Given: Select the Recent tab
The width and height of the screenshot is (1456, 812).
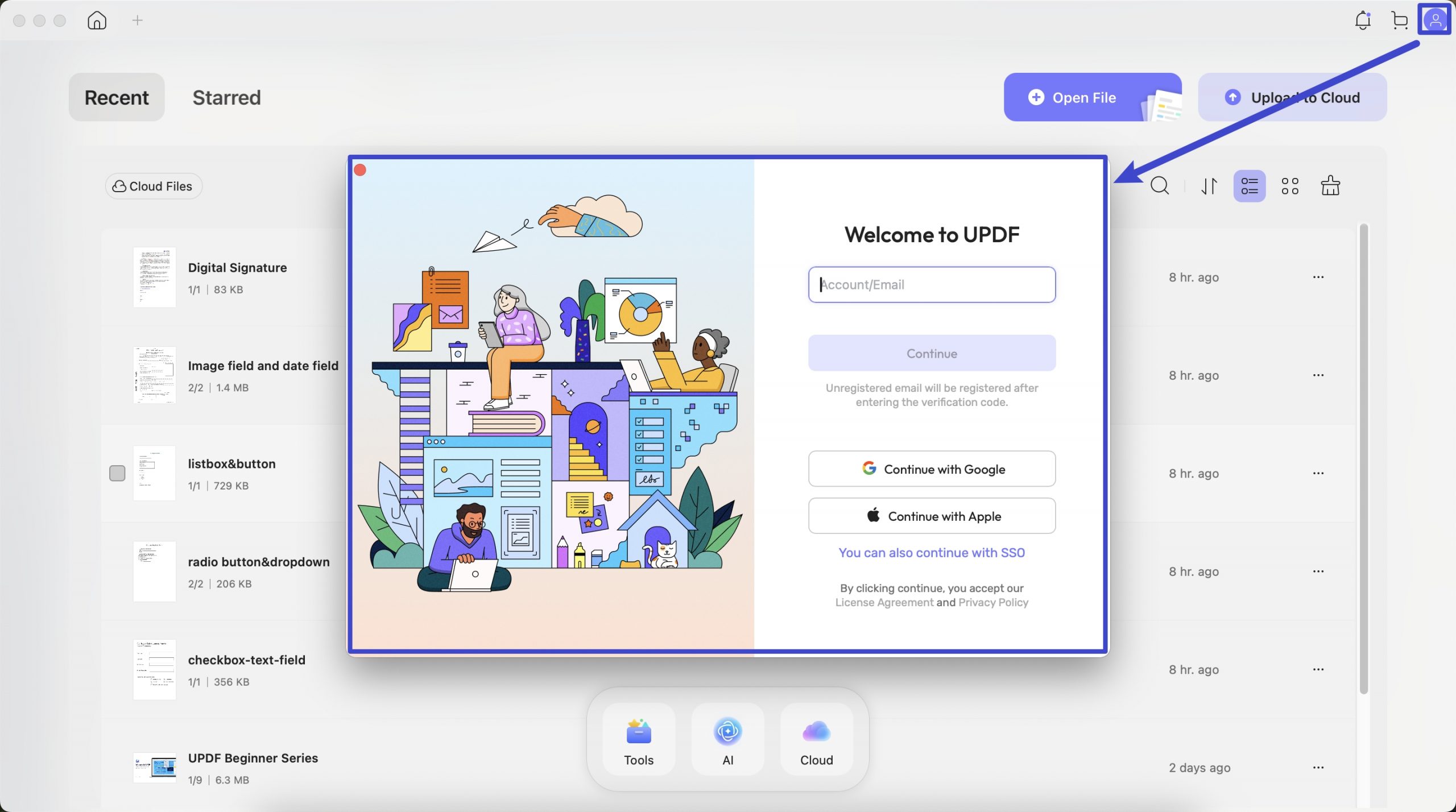Looking at the screenshot, I should pyautogui.click(x=117, y=97).
